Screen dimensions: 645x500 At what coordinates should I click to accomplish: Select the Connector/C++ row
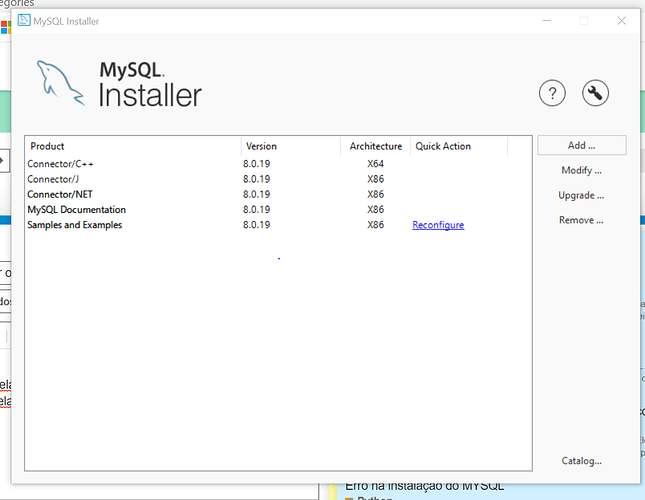click(278, 164)
